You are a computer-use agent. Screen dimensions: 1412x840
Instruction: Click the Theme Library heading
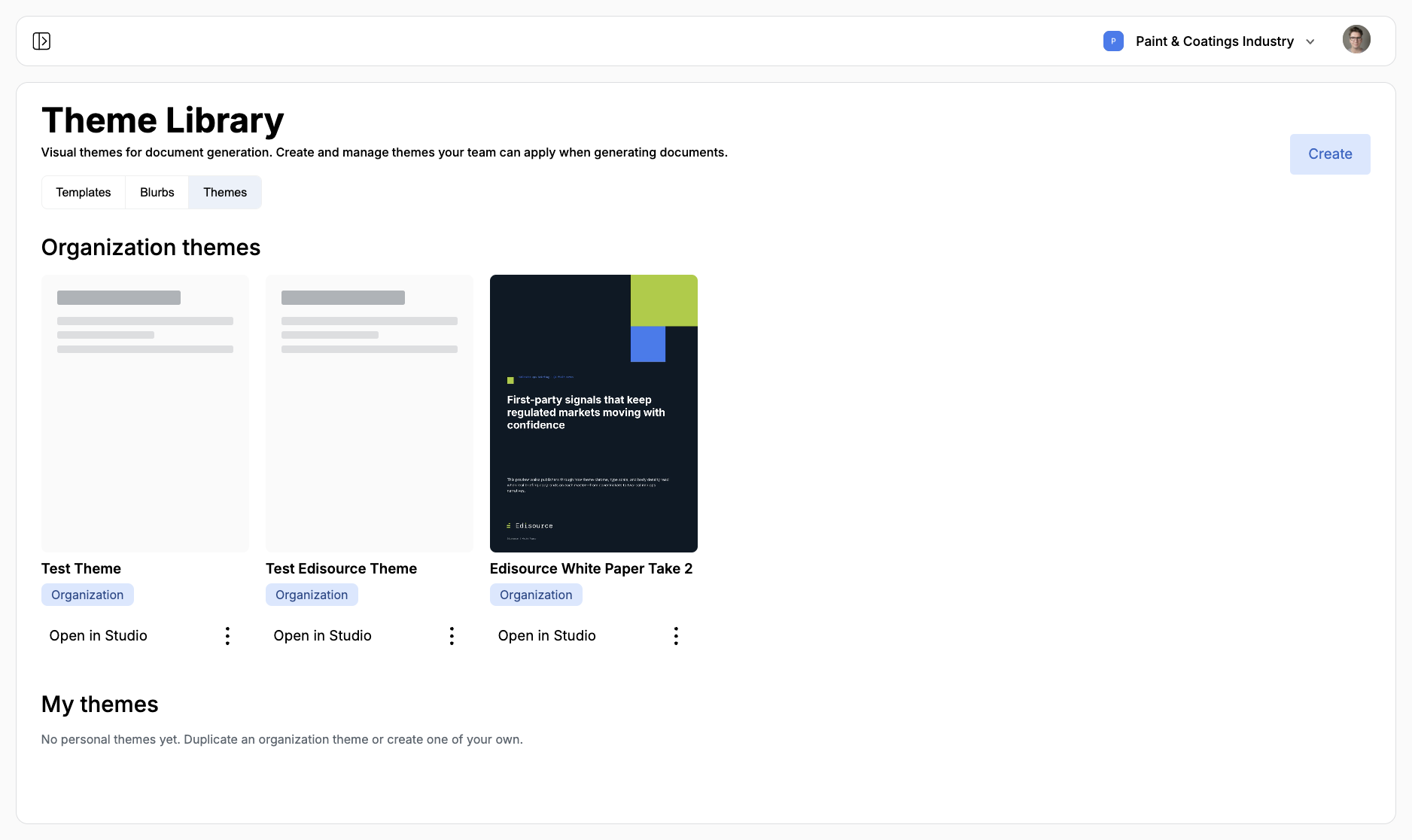pyautogui.click(x=163, y=120)
